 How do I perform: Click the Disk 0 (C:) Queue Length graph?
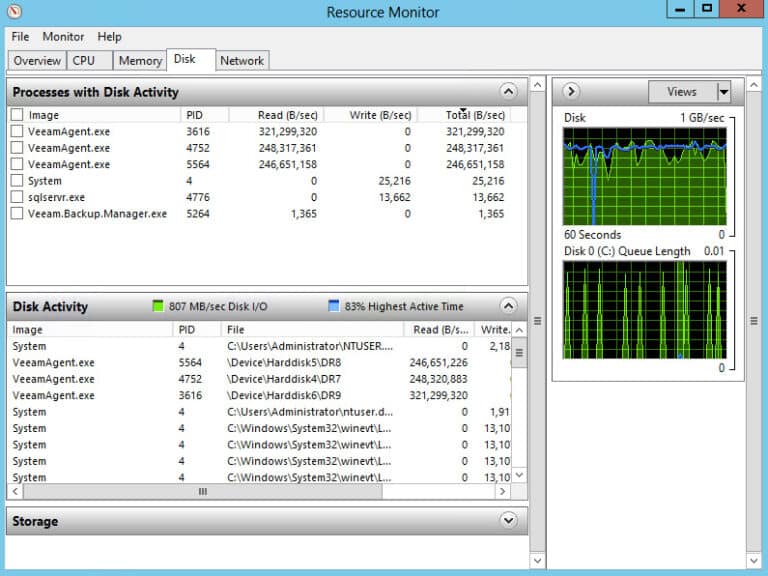645,310
